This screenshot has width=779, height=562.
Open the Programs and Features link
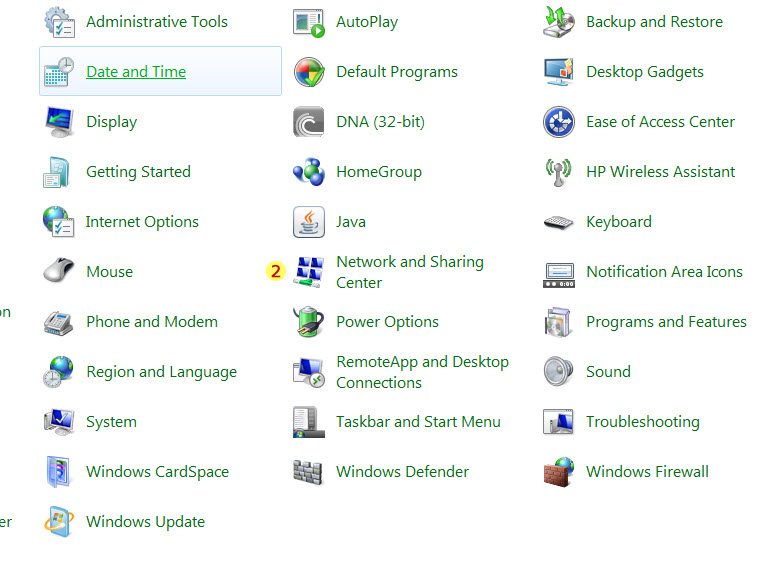(x=666, y=322)
